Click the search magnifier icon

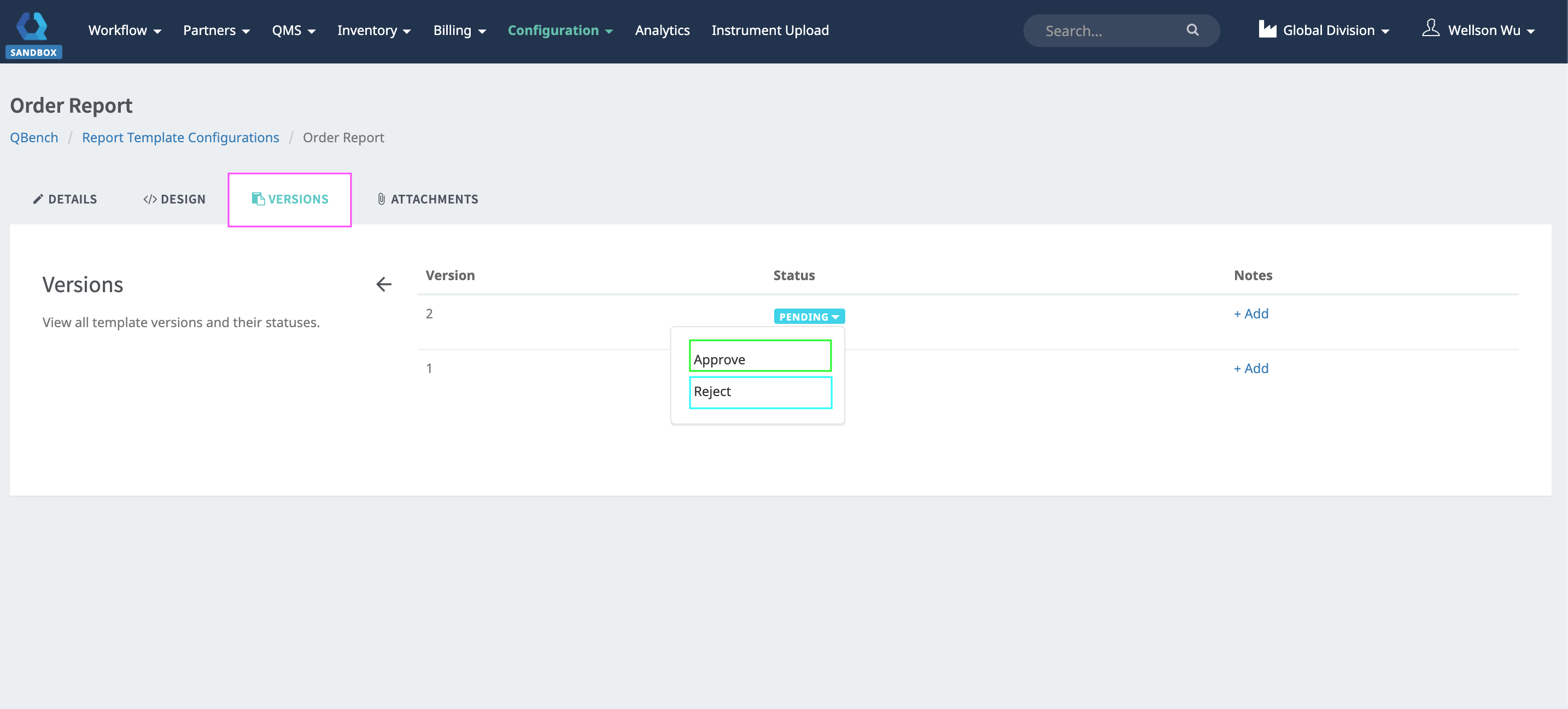tap(1192, 30)
